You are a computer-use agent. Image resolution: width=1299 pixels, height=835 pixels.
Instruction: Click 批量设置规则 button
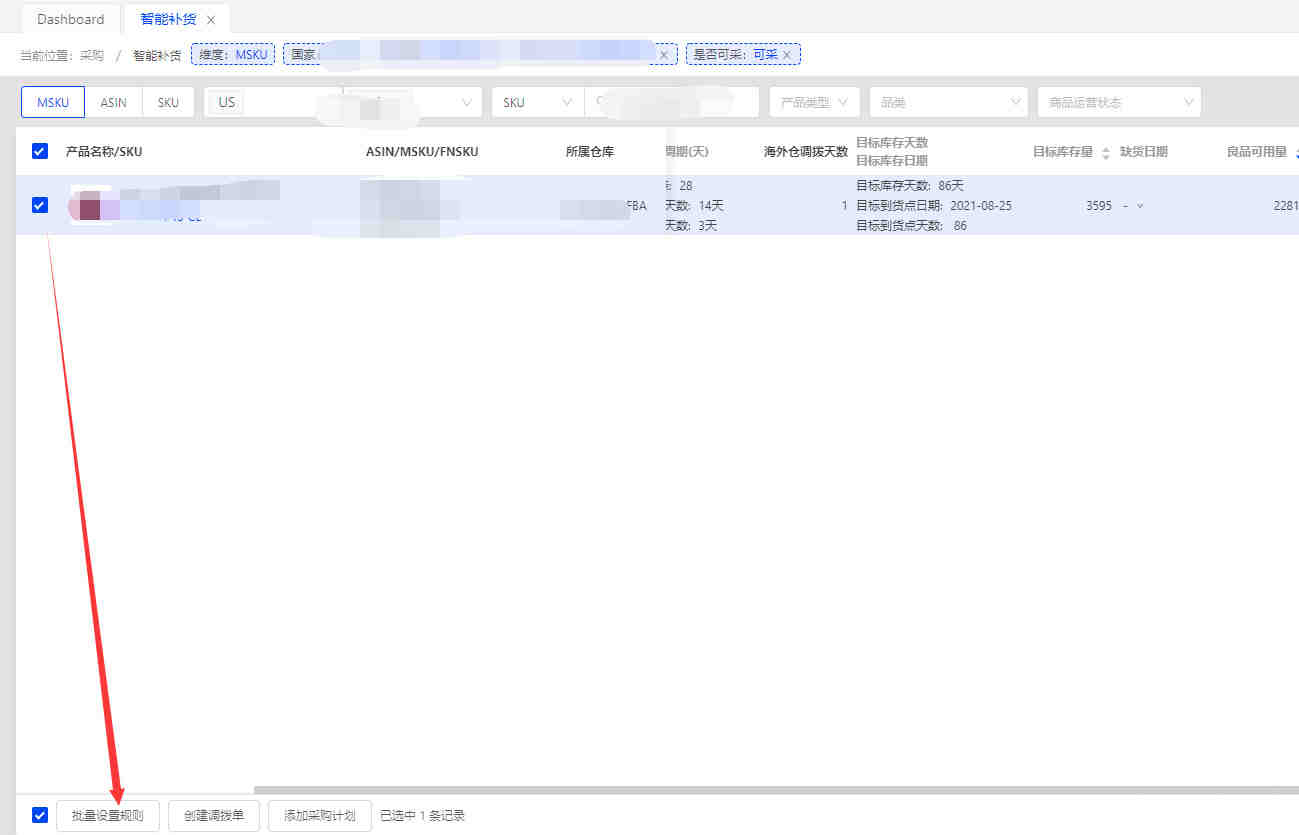point(107,816)
